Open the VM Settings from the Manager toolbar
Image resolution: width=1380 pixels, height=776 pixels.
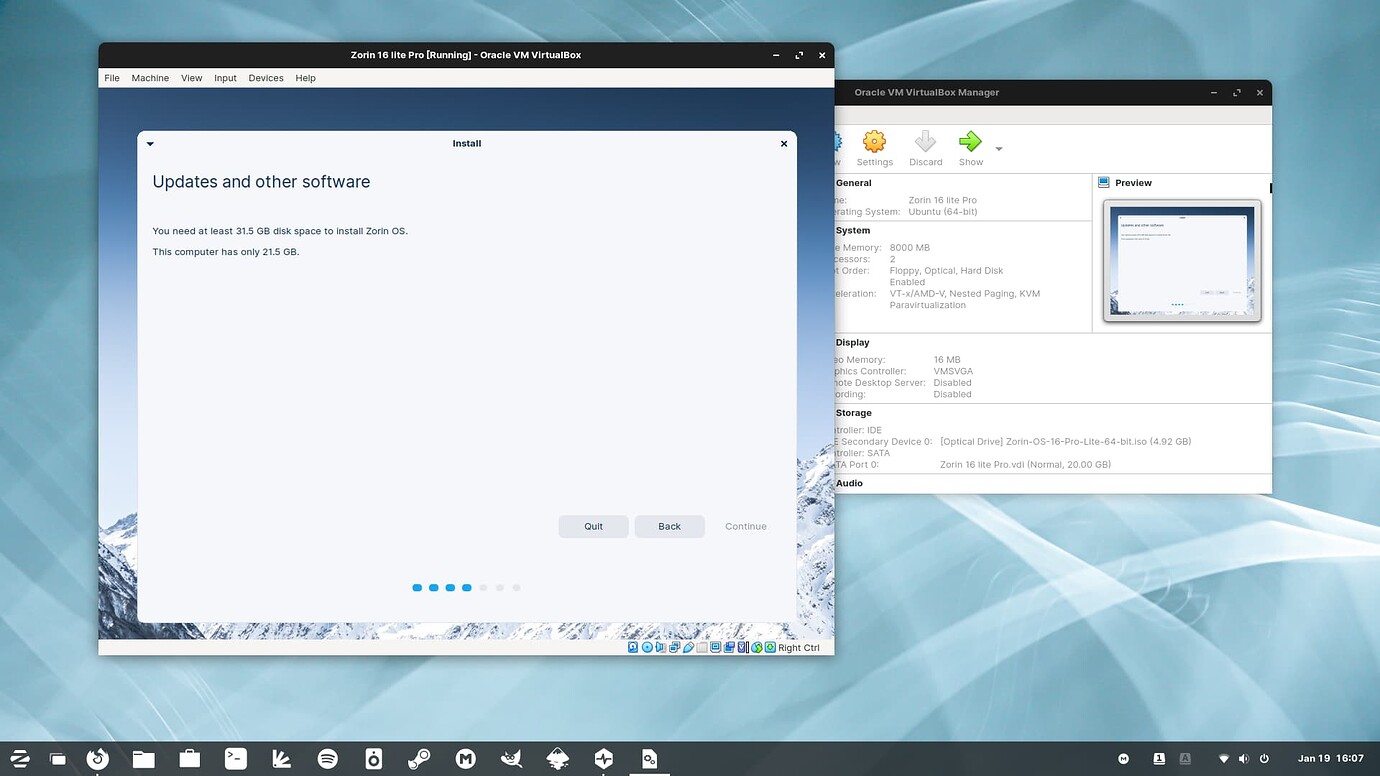(x=874, y=147)
